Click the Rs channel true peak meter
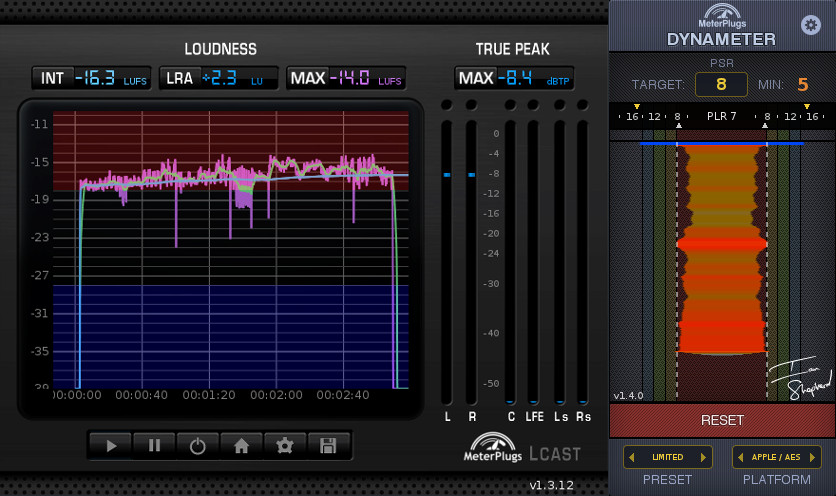The width and height of the screenshot is (836, 496). pos(583,262)
